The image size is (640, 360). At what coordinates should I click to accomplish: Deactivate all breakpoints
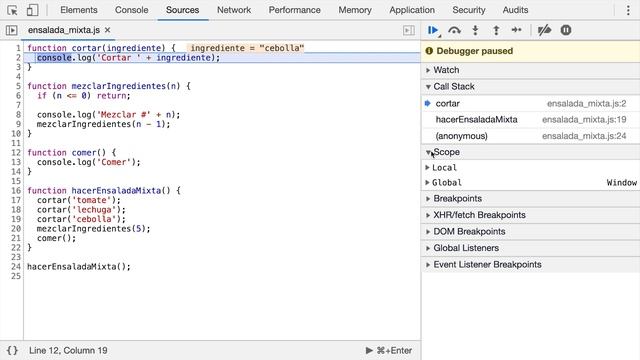pyautogui.click(x=544, y=30)
